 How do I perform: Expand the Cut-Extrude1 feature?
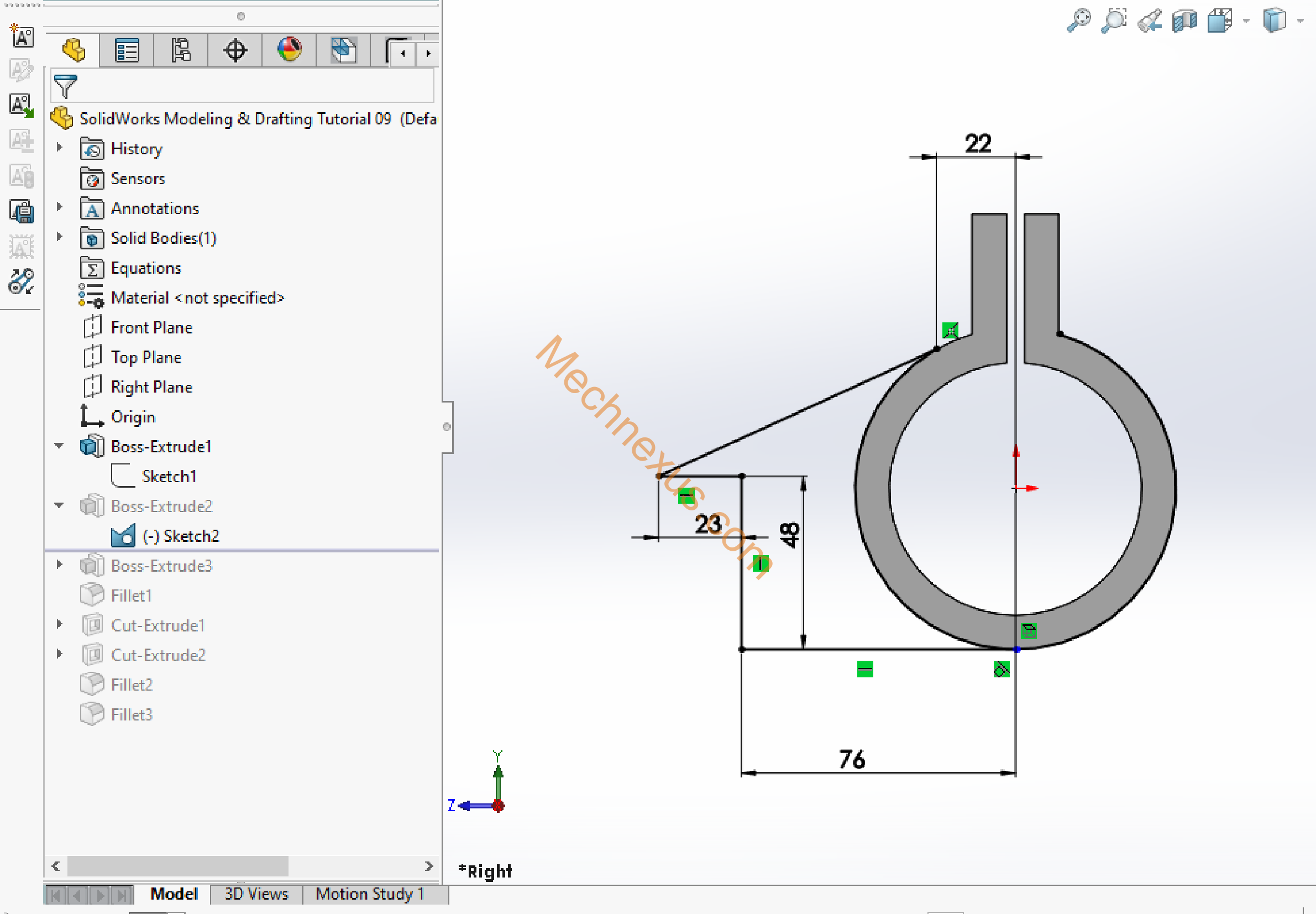pyautogui.click(x=59, y=624)
